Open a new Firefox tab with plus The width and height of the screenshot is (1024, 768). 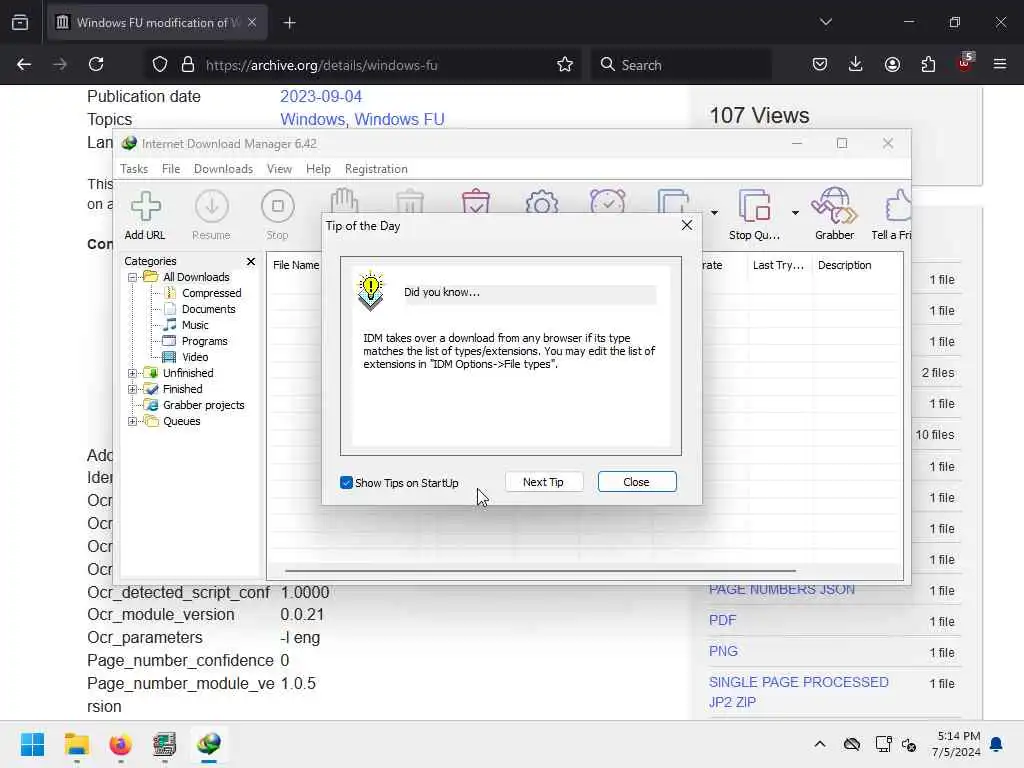pyautogui.click(x=289, y=23)
